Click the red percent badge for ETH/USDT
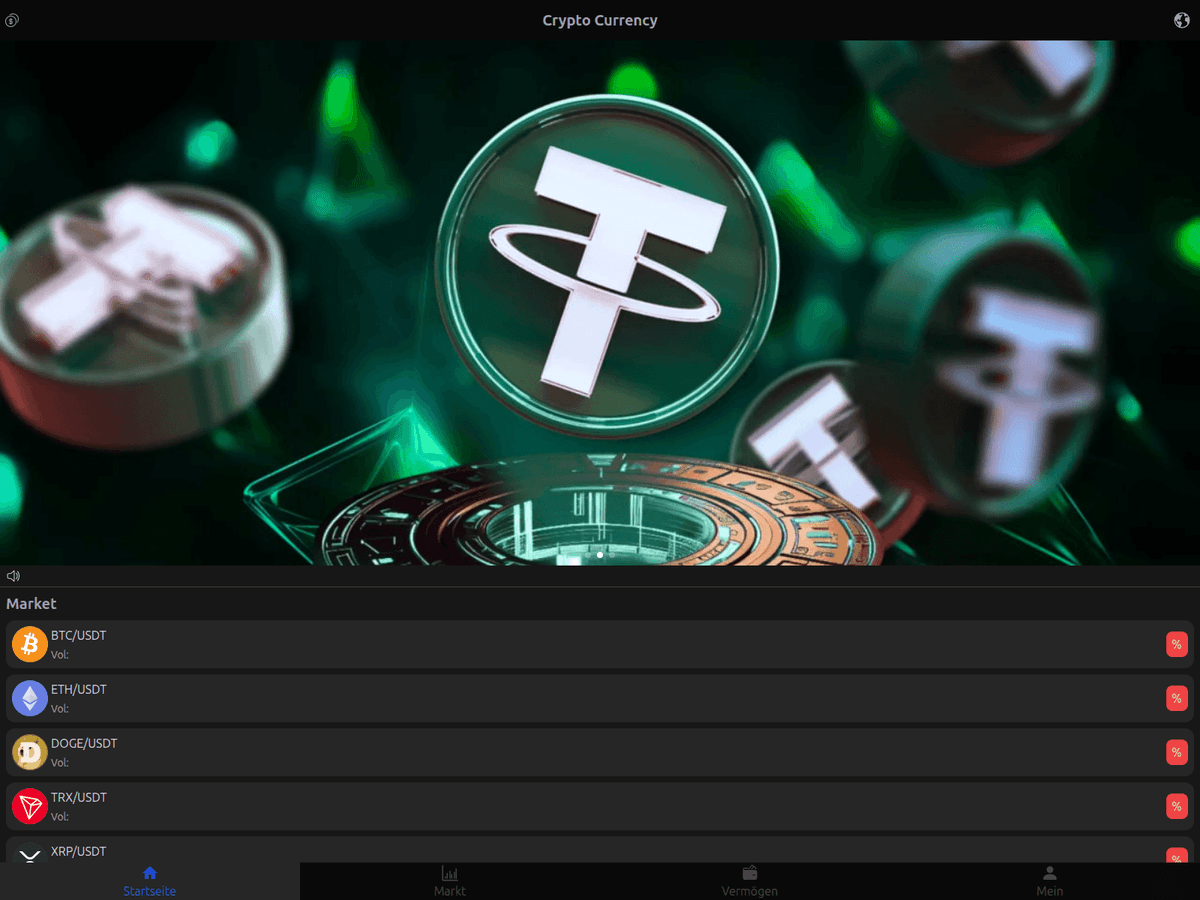1200x900 pixels. tap(1177, 698)
